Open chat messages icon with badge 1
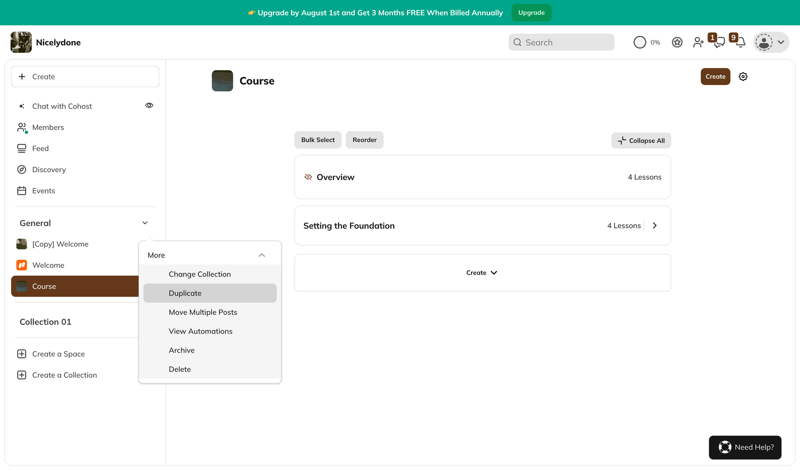 (718, 42)
